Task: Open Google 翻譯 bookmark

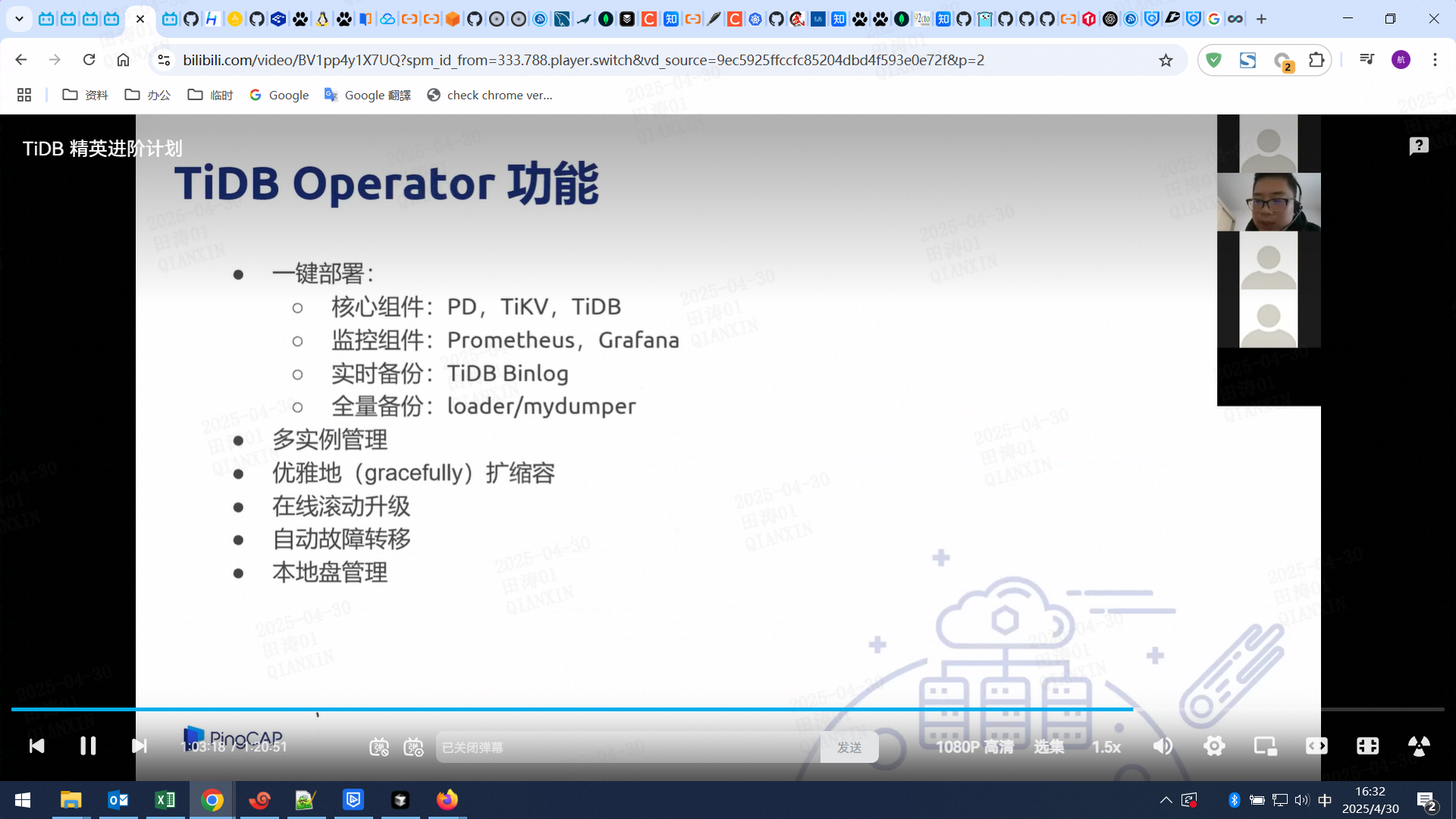Action: tap(368, 95)
